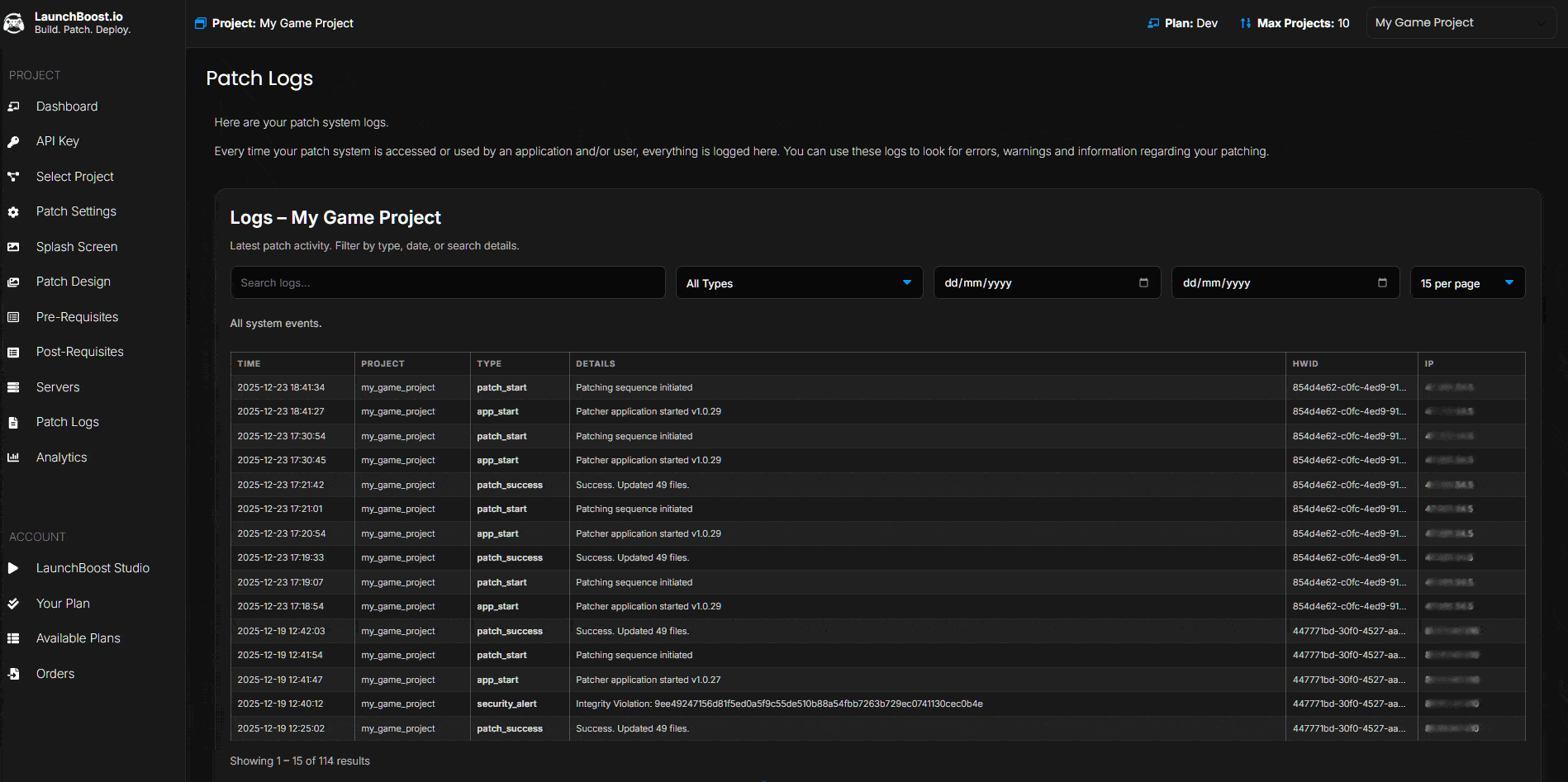1568x782 pixels.
Task: Click Patch Logs in the sidebar
Action: (68, 422)
